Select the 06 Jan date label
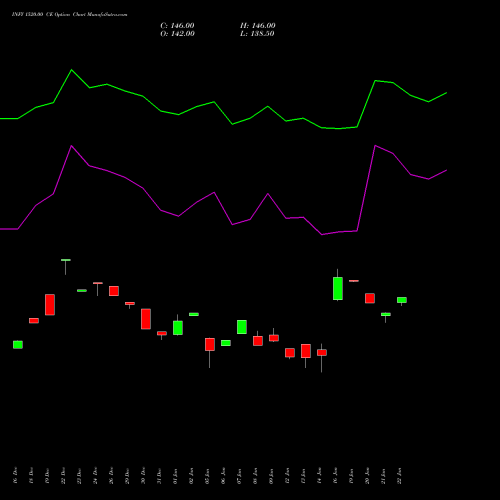Viewport: 500px width, 500px height. (x=223, y=476)
